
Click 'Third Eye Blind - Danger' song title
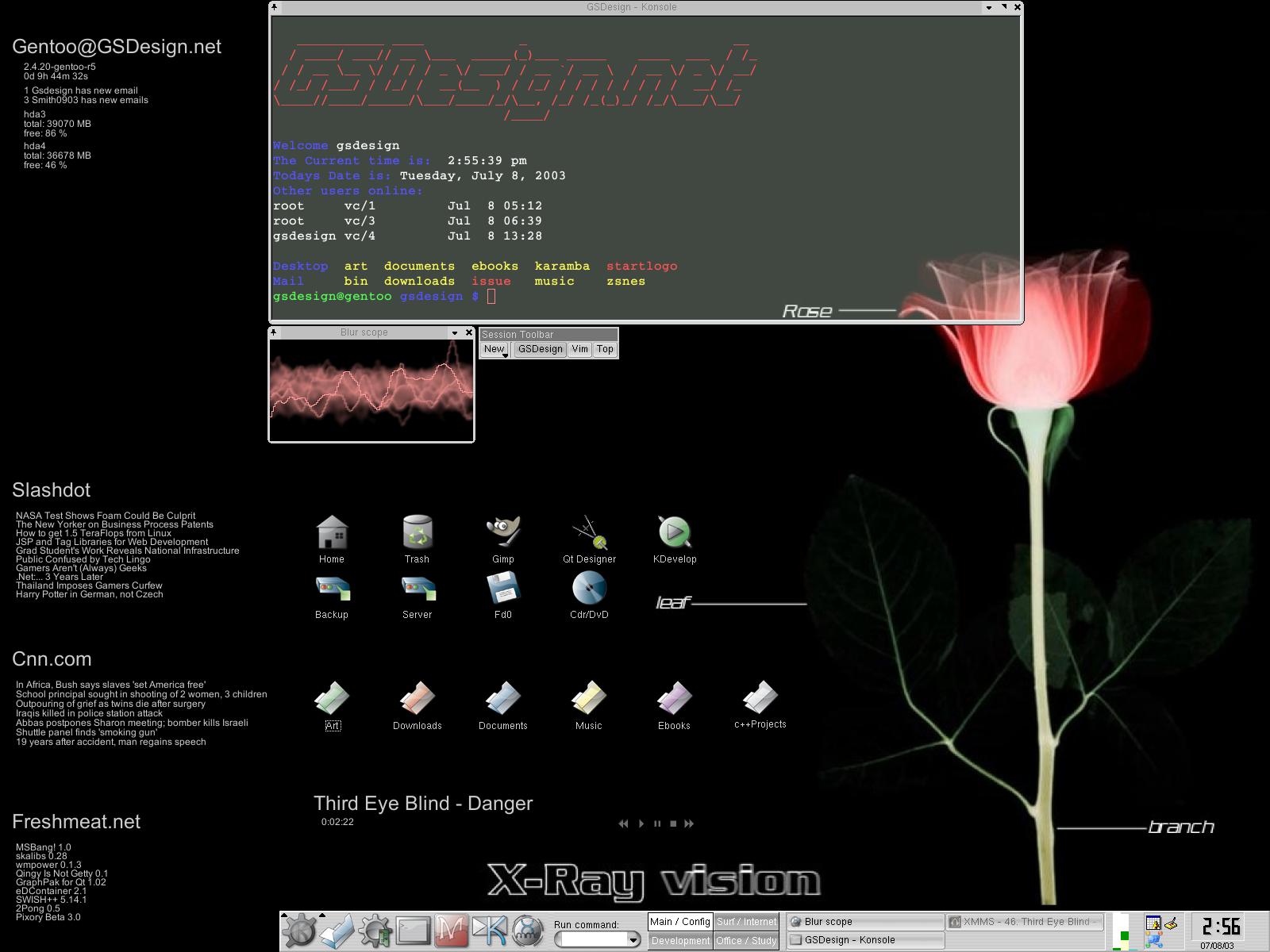(423, 804)
